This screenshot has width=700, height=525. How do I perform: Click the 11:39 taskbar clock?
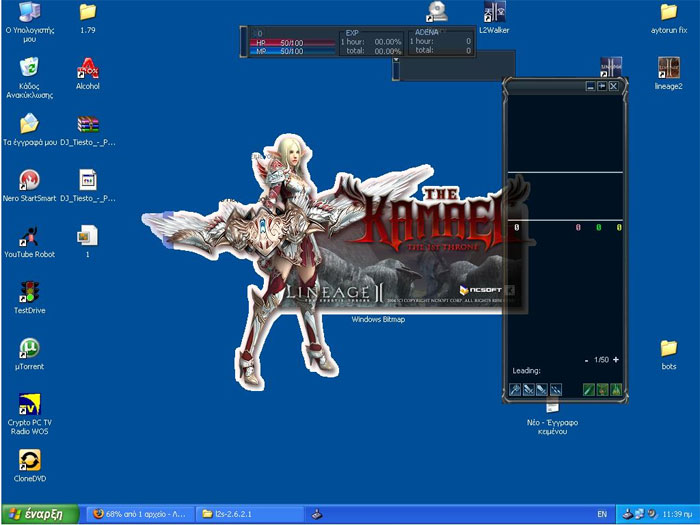[678, 514]
